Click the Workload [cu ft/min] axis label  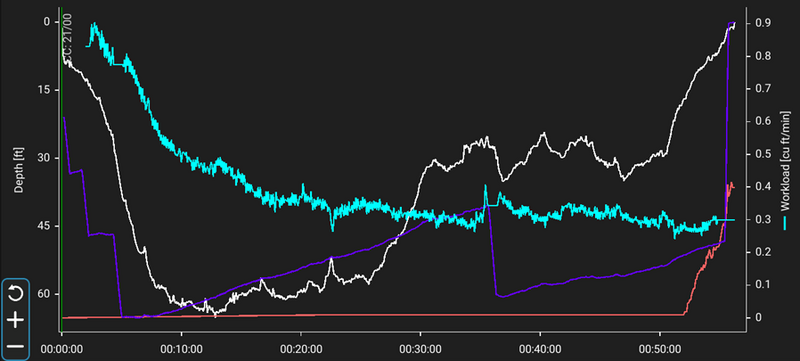point(784,161)
